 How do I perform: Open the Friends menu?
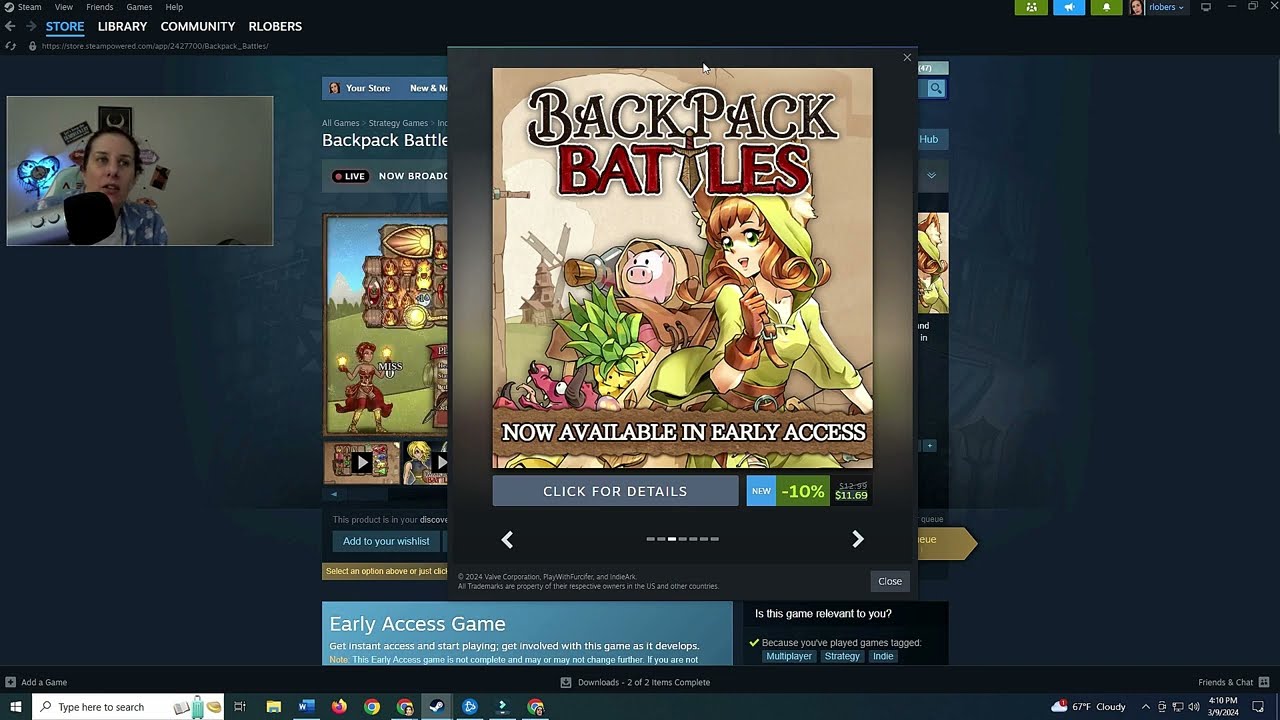[x=99, y=7]
